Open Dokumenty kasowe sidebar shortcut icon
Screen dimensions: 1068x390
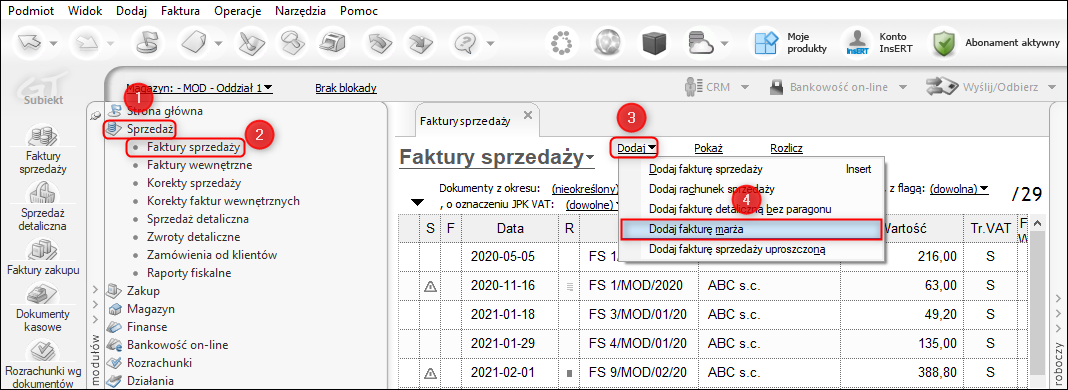point(43,295)
